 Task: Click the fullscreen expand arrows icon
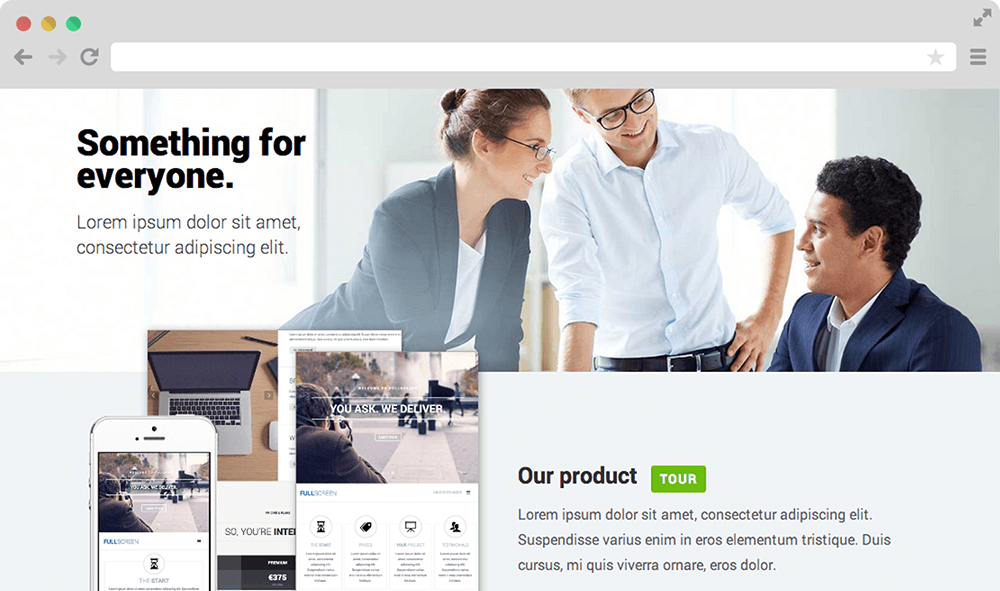(982, 18)
